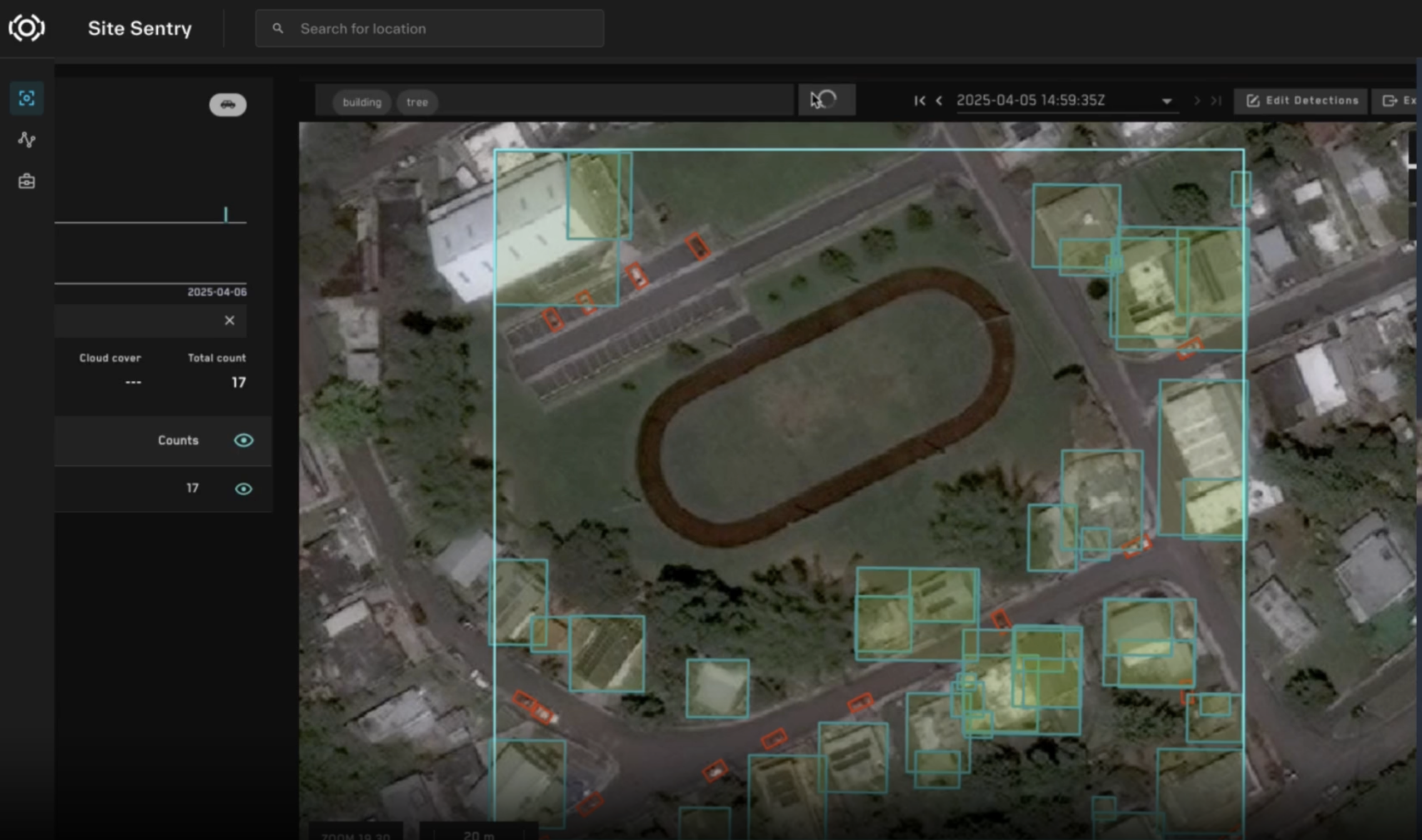Click the 2025-04-06 chart date label
Screen dimensions: 1422x840
pos(217,292)
